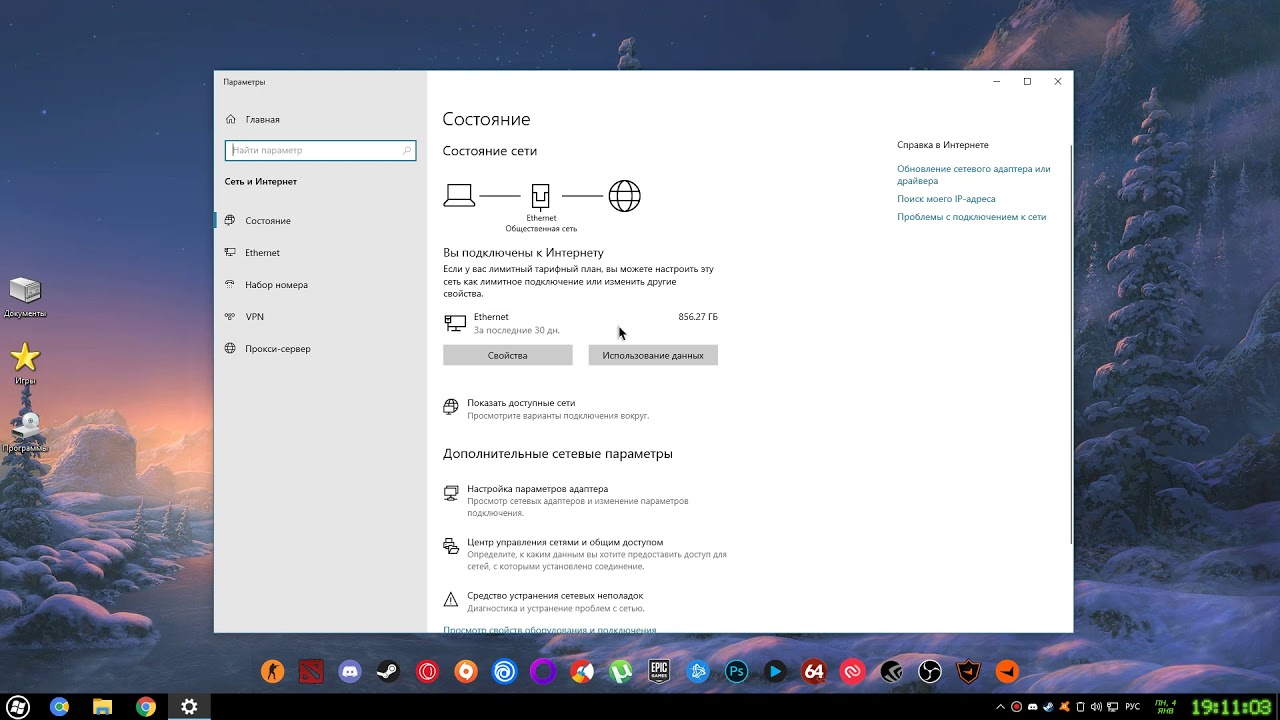The width and height of the screenshot is (1280, 720).
Task: Click the green taskbar clock
Action: coord(1233,707)
